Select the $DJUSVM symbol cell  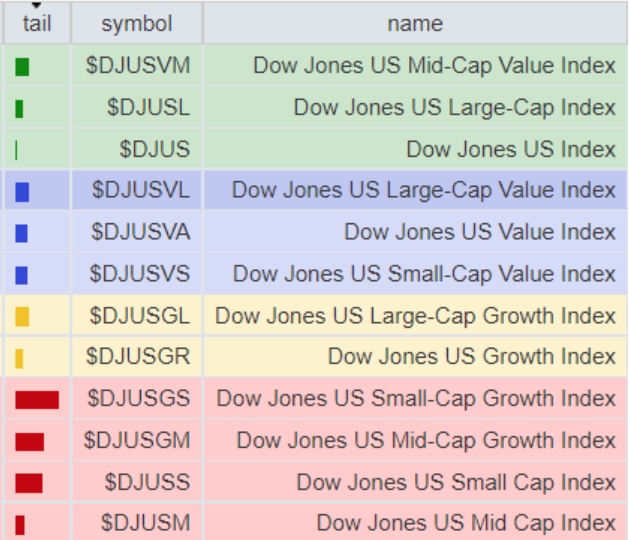tap(138, 66)
